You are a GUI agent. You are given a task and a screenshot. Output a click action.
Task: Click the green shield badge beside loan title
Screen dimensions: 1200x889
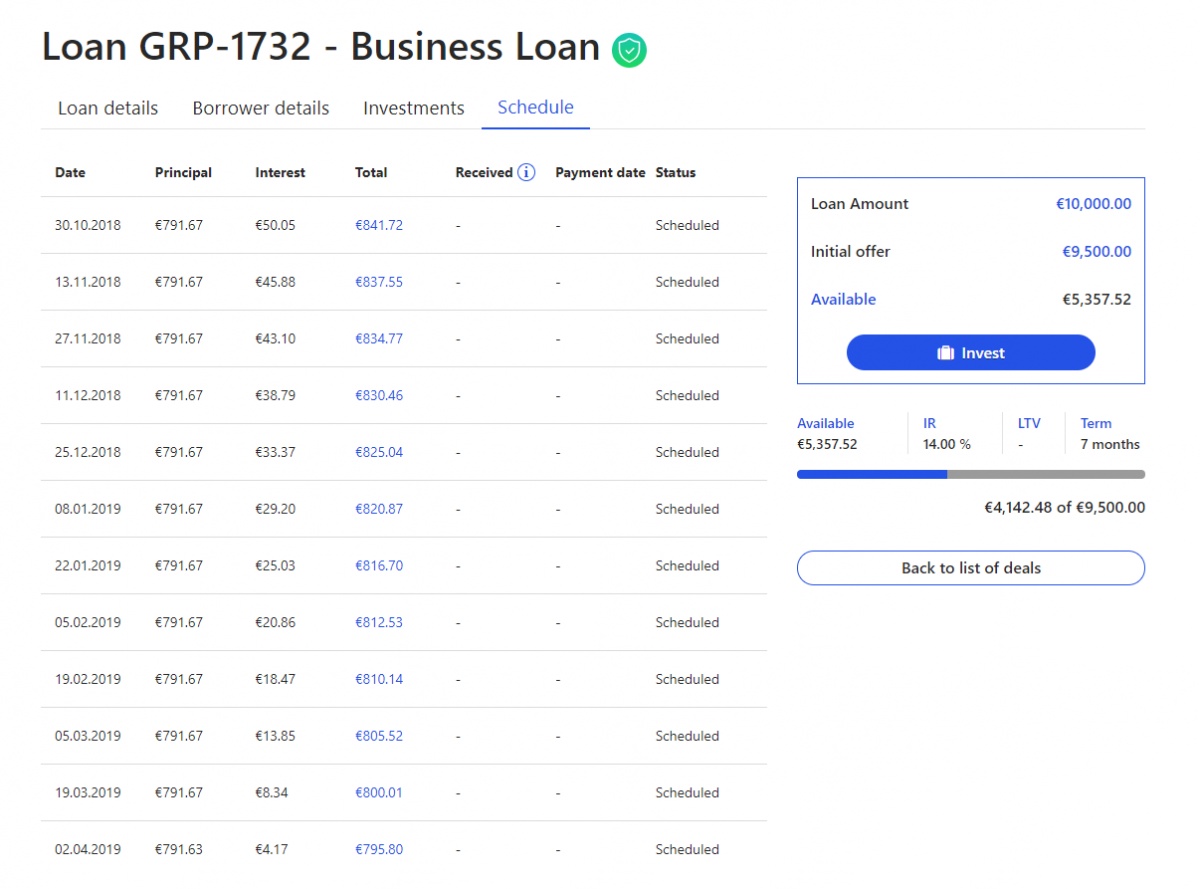[629, 50]
